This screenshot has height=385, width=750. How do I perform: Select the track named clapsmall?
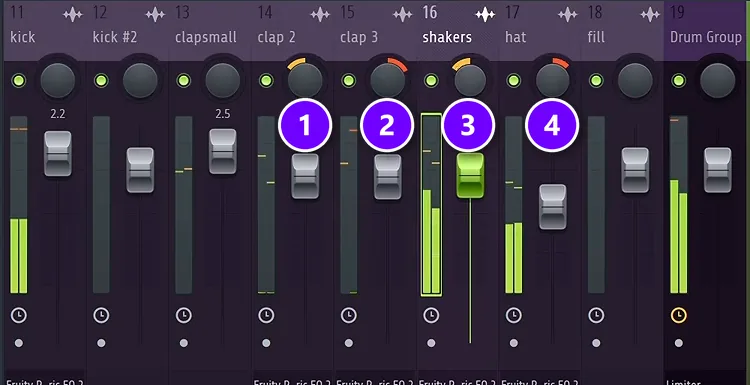pos(206,38)
